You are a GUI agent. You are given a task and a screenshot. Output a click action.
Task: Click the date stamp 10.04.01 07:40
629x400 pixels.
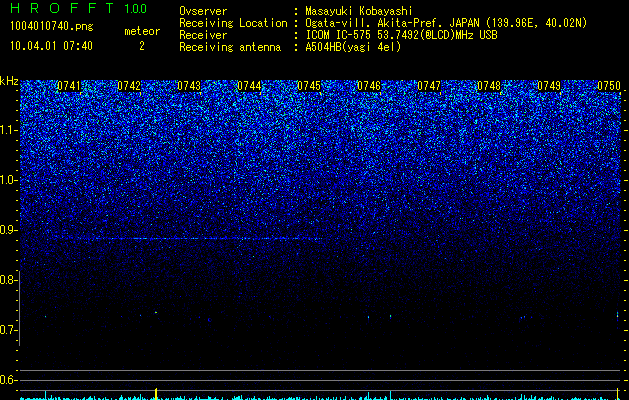[x=51, y=46]
